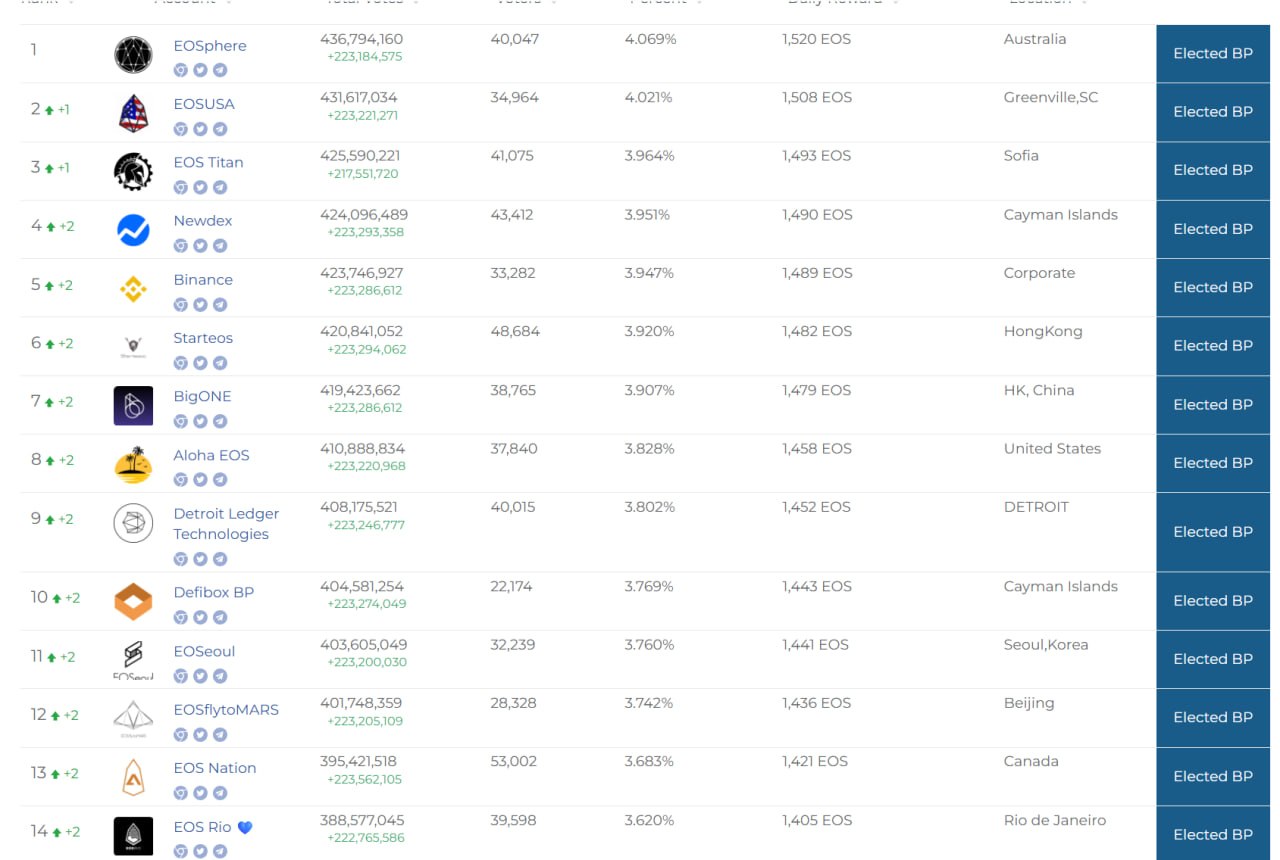The image size is (1280, 860).
Task: Click Elected BP button for EOS Titan
Action: [1213, 170]
